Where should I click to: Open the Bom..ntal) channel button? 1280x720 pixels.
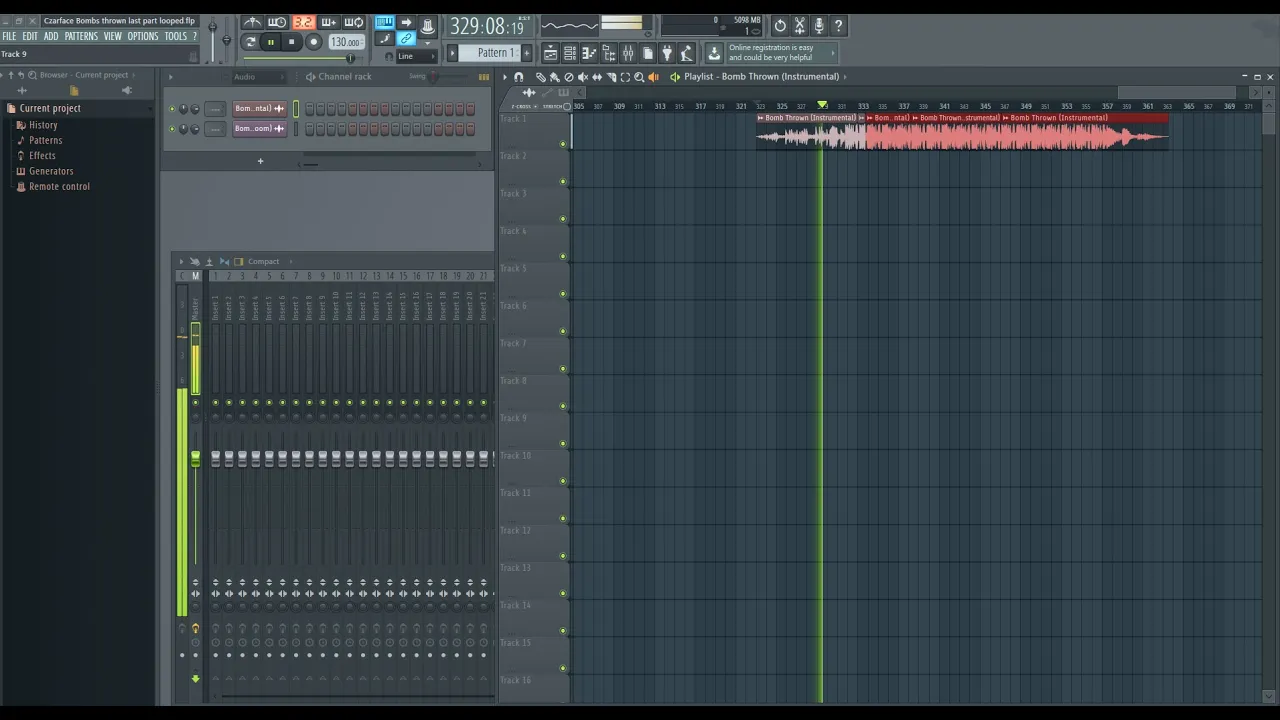point(260,108)
